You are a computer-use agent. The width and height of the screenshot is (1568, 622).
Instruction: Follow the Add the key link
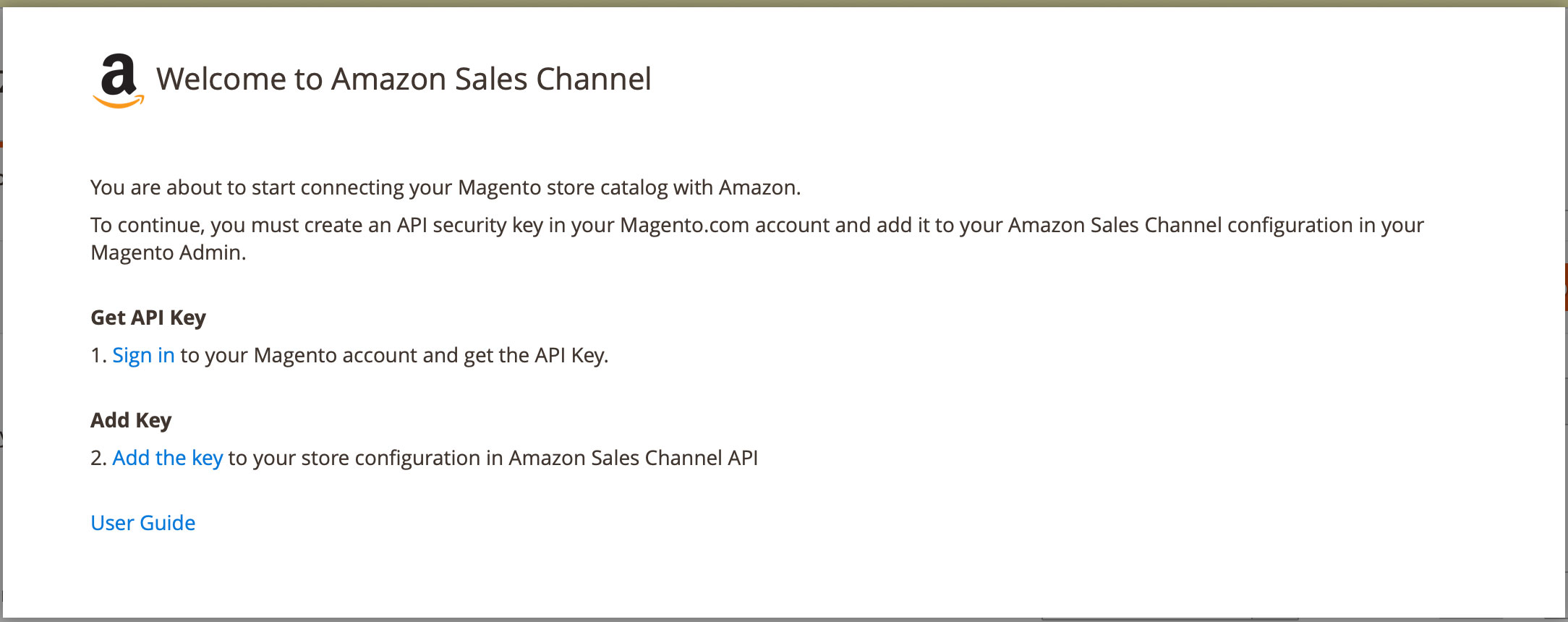[x=167, y=458]
